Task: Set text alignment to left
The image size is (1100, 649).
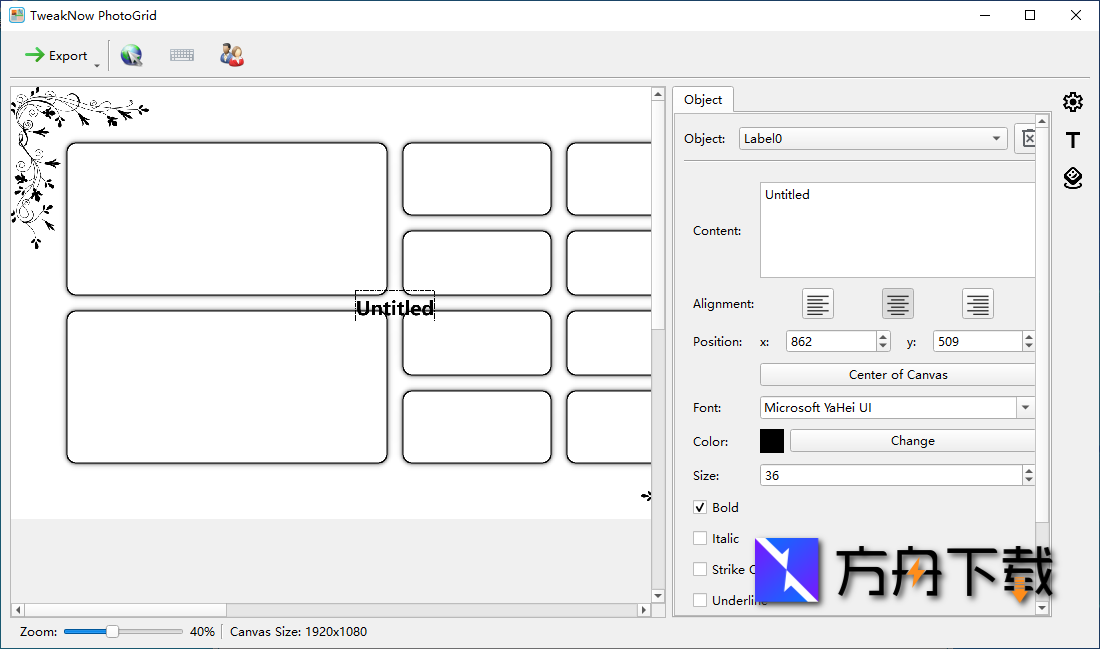Action: [818, 304]
